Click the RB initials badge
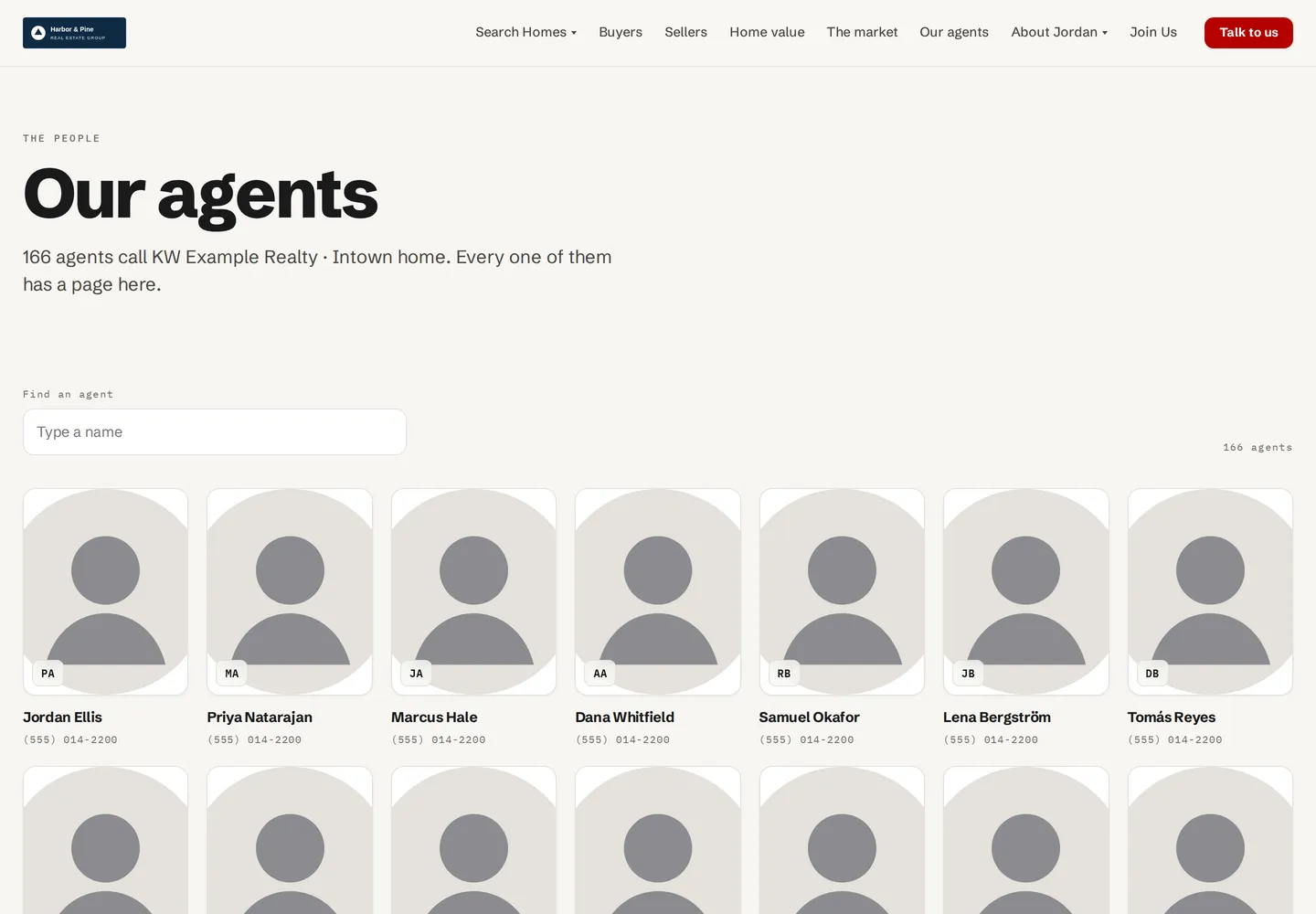Screen dimensions: 1316x914 pos(784,674)
